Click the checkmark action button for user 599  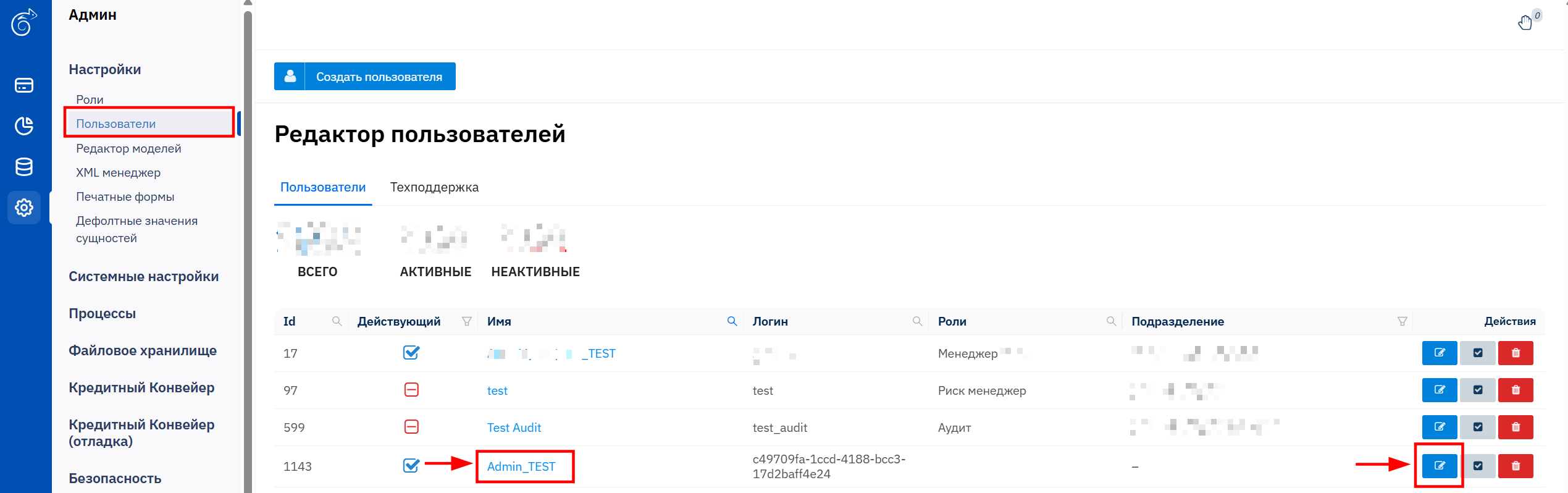point(1477,427)
